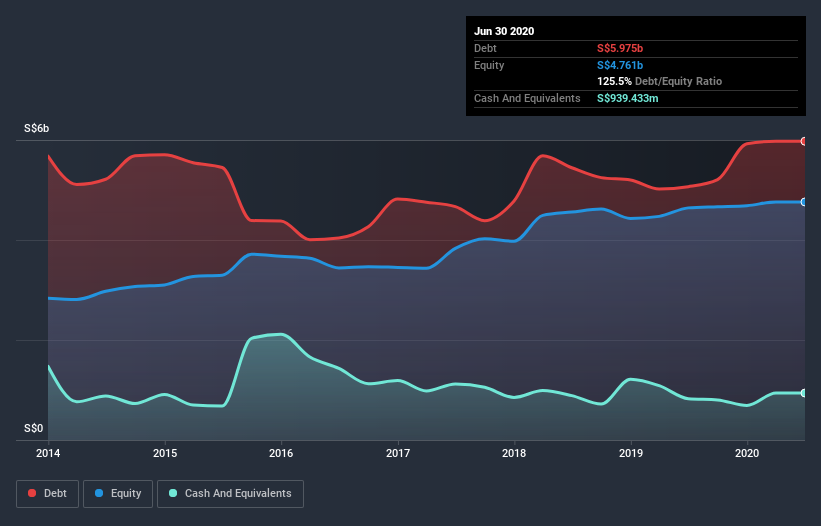Click the 2016 x-axis label
The image size is (821, 526).
(281, 453)
